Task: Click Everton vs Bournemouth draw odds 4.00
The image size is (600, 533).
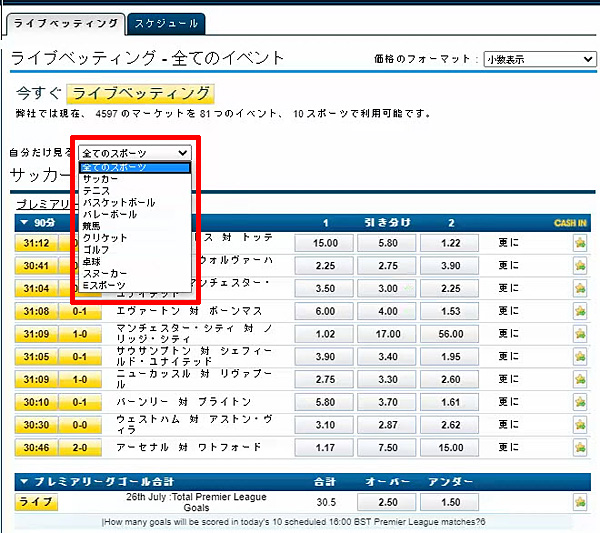Action: [387, 311]
